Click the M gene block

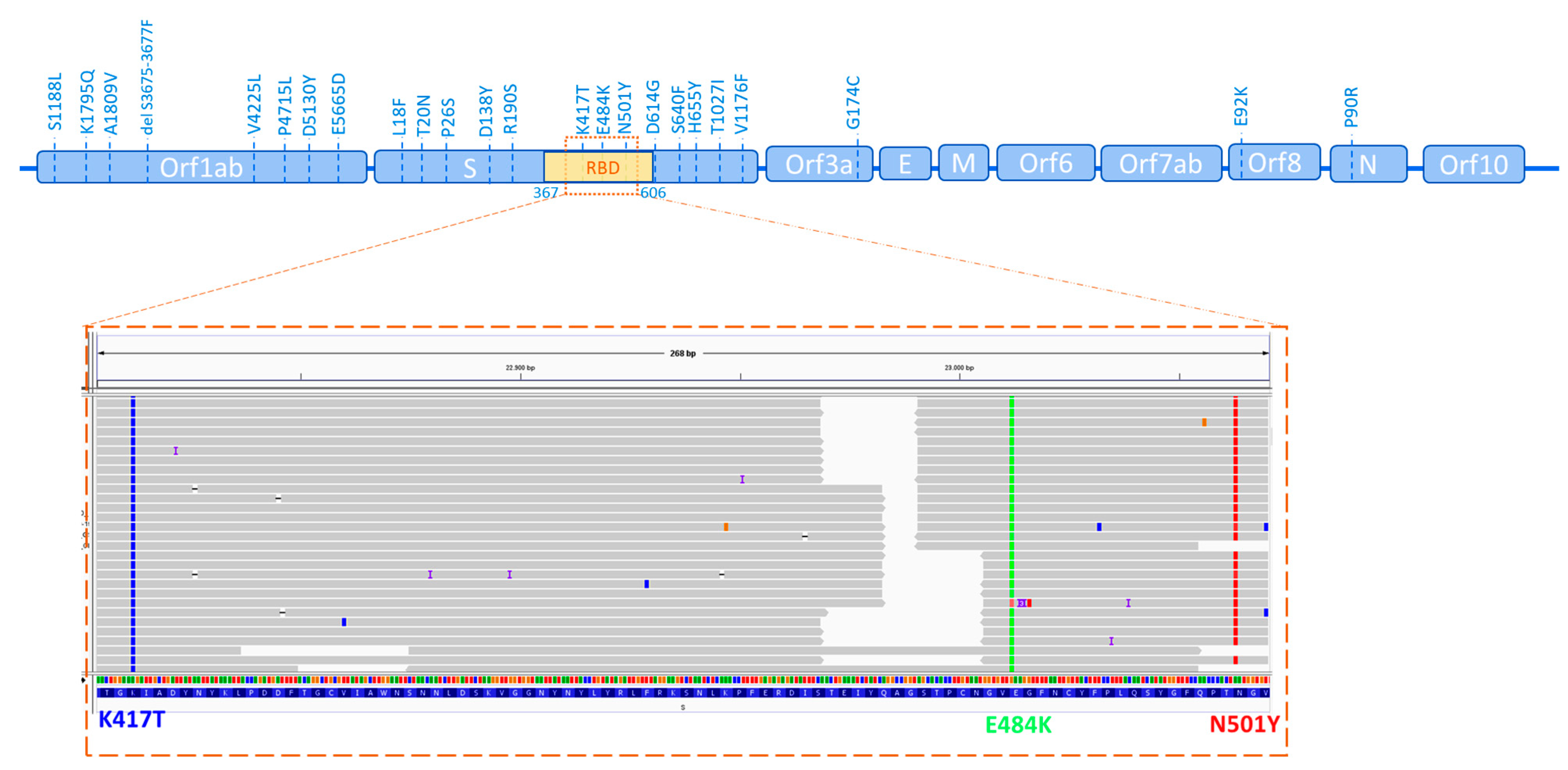963,163
